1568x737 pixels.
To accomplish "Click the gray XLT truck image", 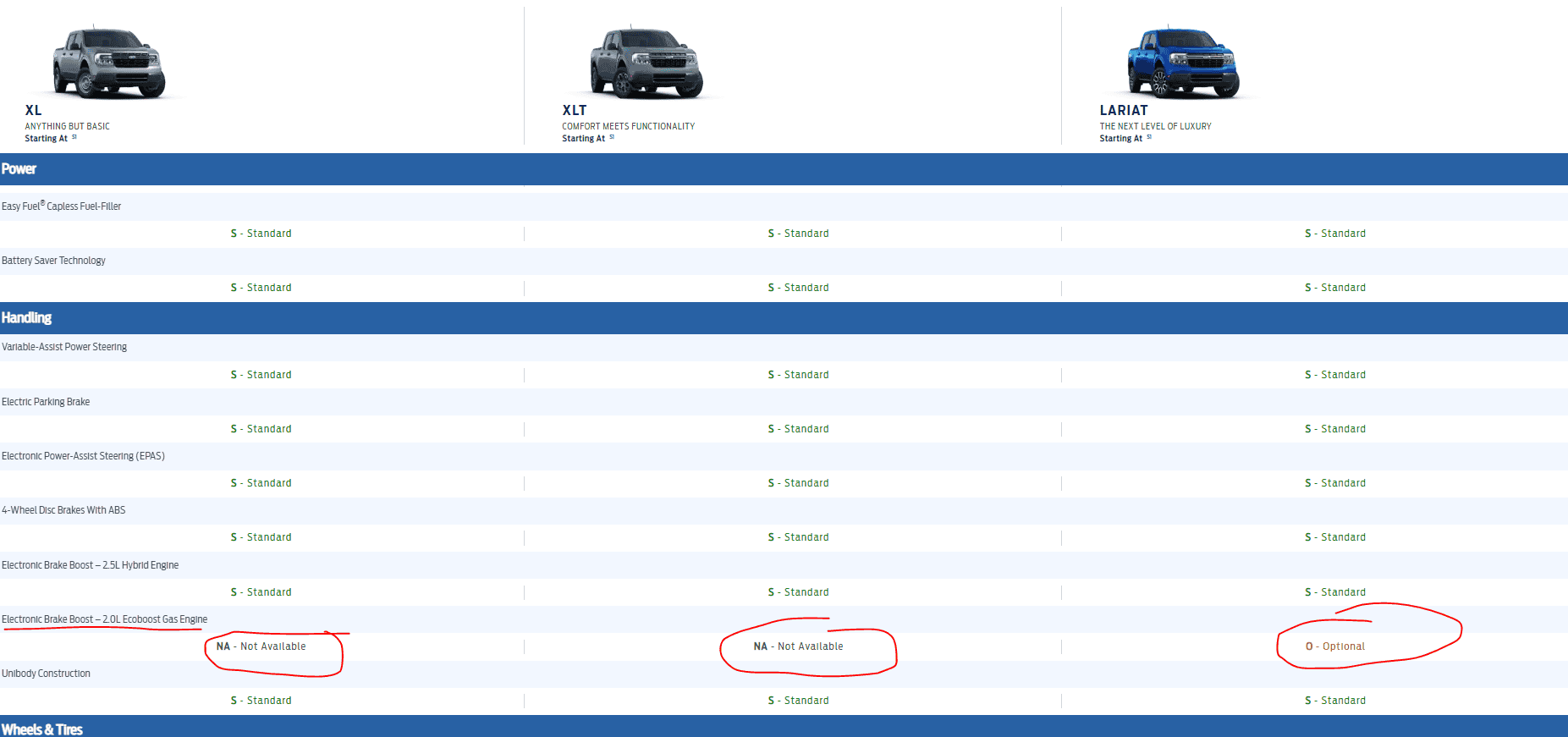I will click(646, 62).
